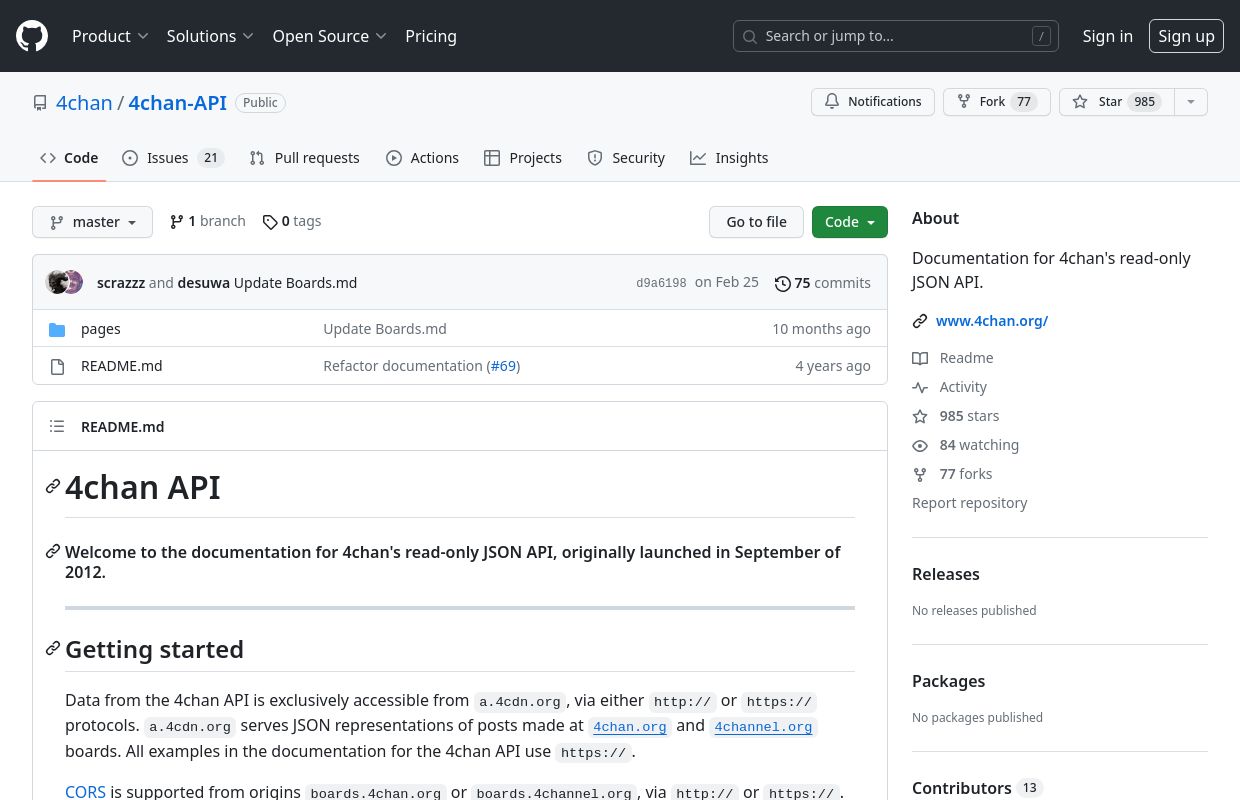Switch to the Issues tab
The width and height of the screenshot is (1240, 800).
172,158
